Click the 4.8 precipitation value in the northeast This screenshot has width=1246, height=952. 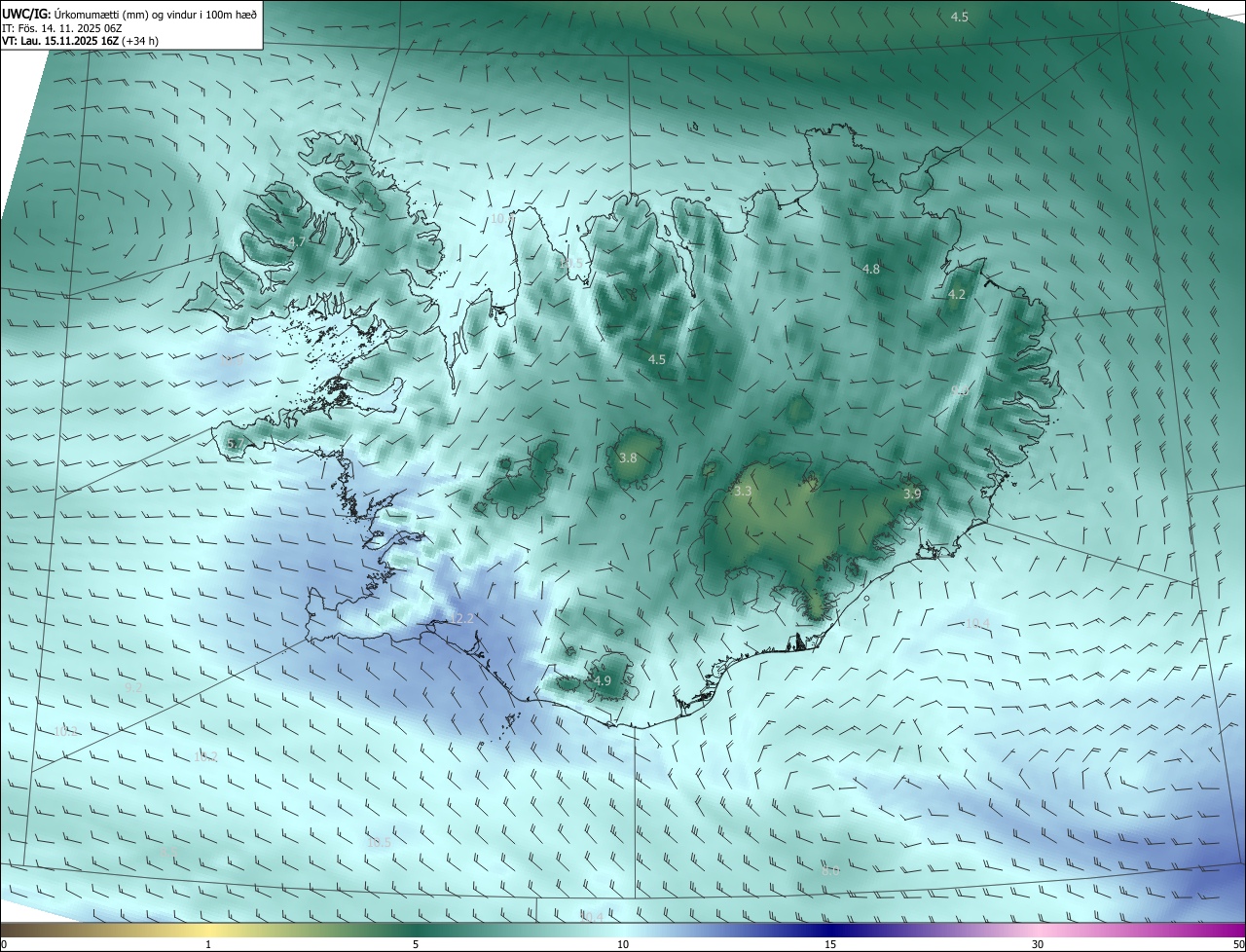pos(871,269)
